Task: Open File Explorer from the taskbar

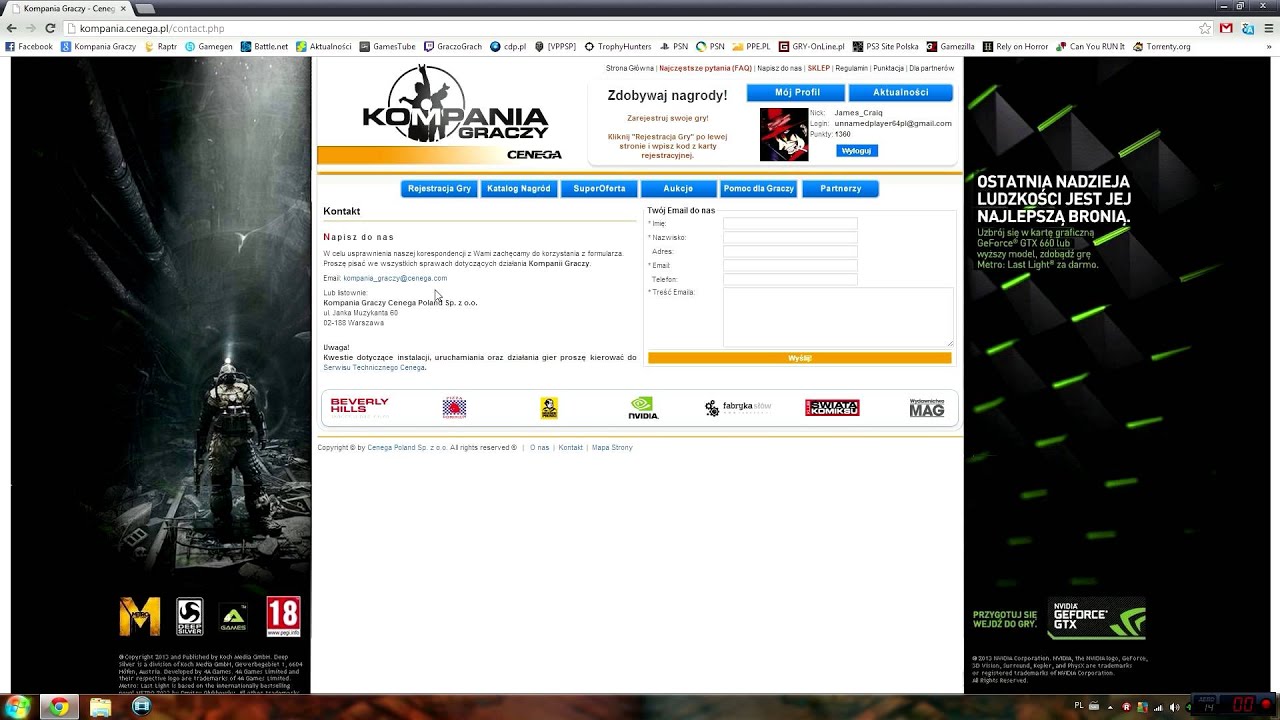Action: [100, 707]
